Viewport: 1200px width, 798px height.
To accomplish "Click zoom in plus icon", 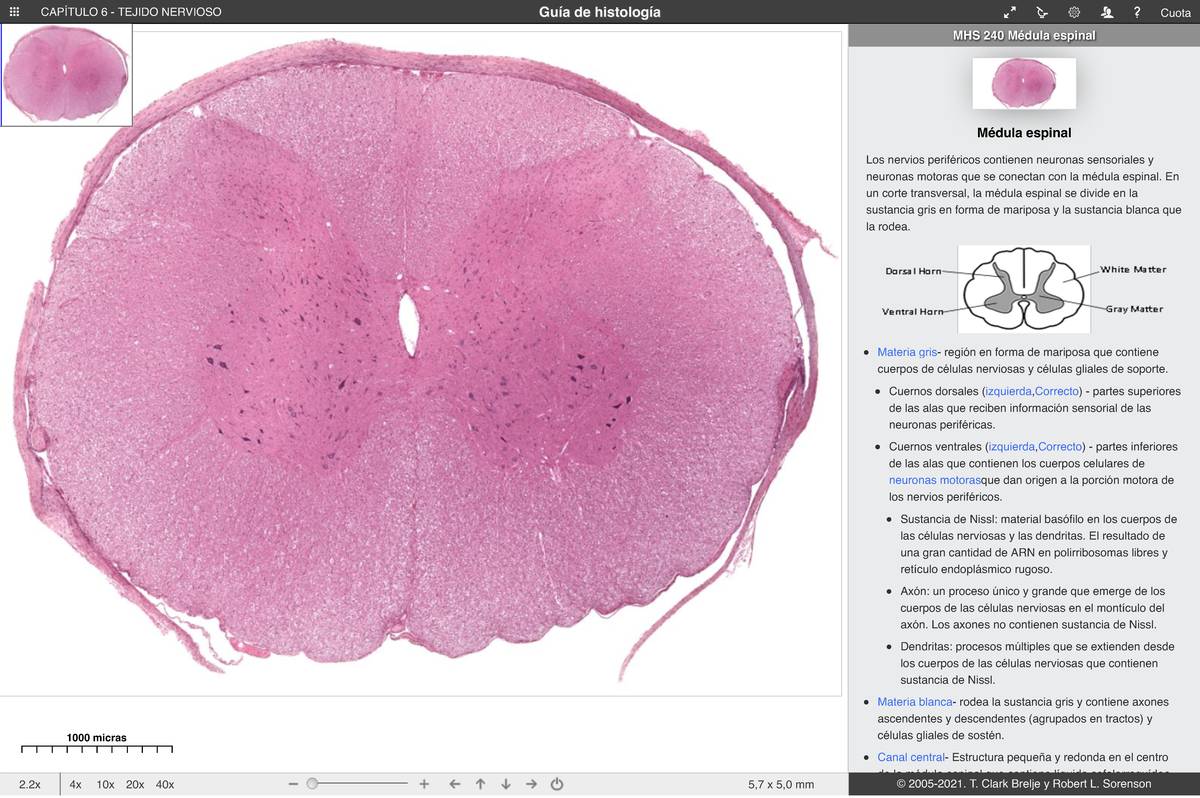I will pyautogui.click(x=424, y=784).
